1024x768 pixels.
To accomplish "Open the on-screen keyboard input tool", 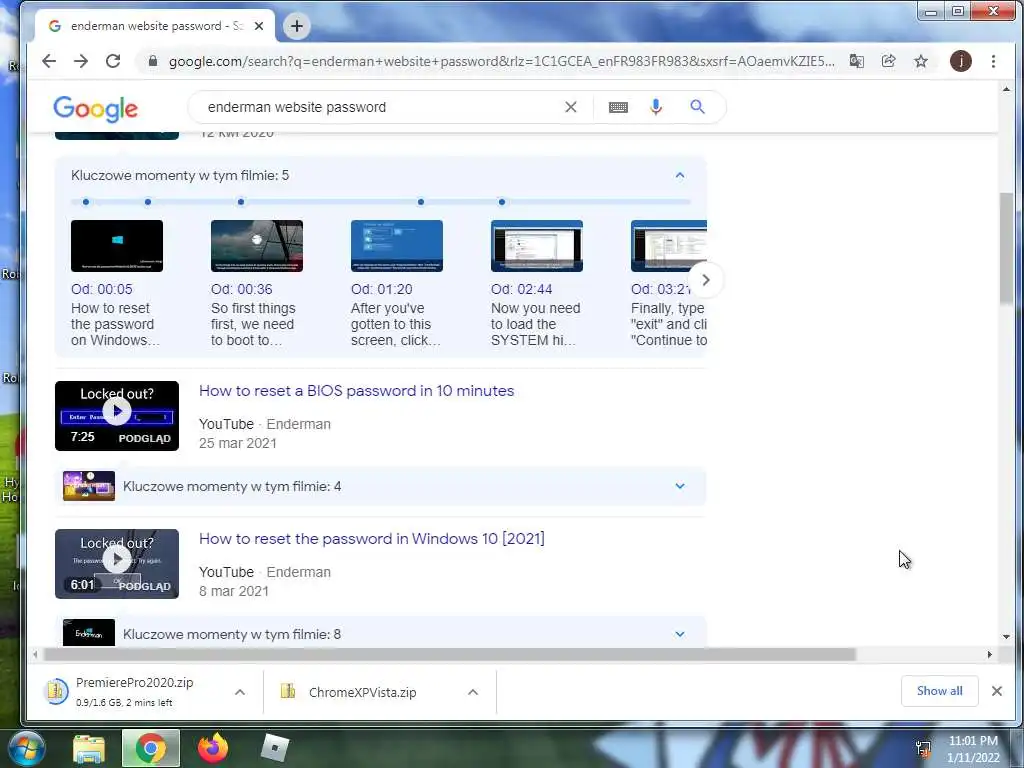I will pos(618,107).
